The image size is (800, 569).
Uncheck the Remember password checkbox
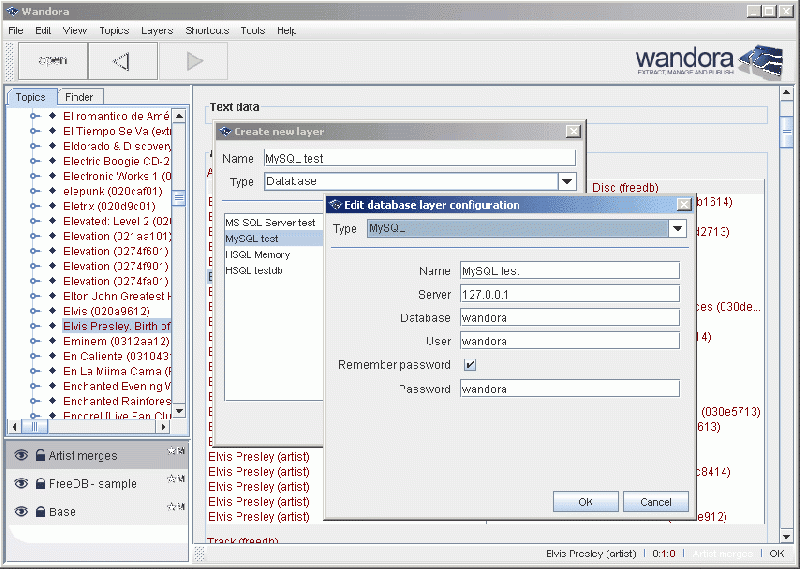click(470, 365)
